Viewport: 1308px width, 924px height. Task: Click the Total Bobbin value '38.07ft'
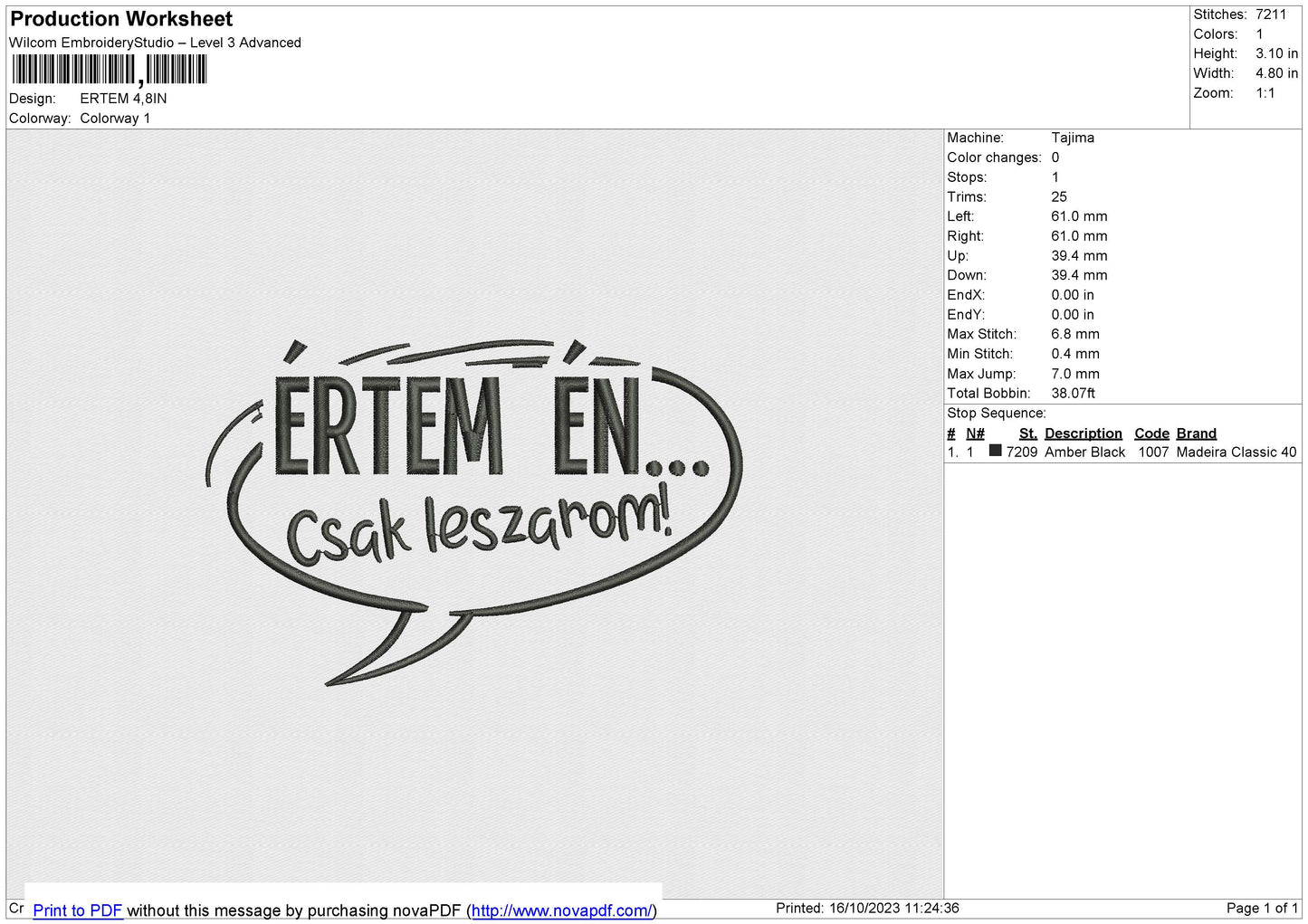tap(1073, 394)
